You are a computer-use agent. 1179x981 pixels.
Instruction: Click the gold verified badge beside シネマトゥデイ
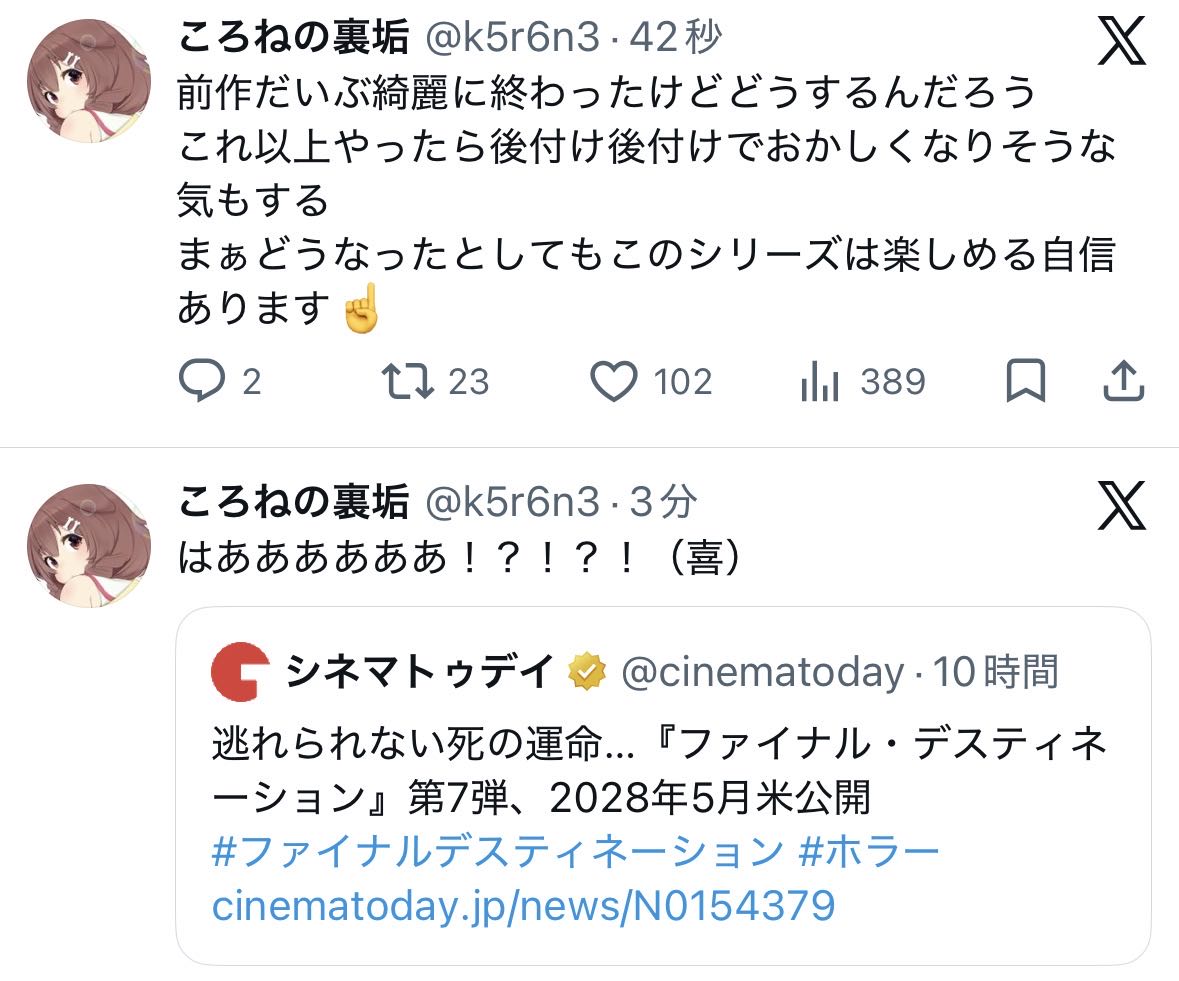click(587, 673)
